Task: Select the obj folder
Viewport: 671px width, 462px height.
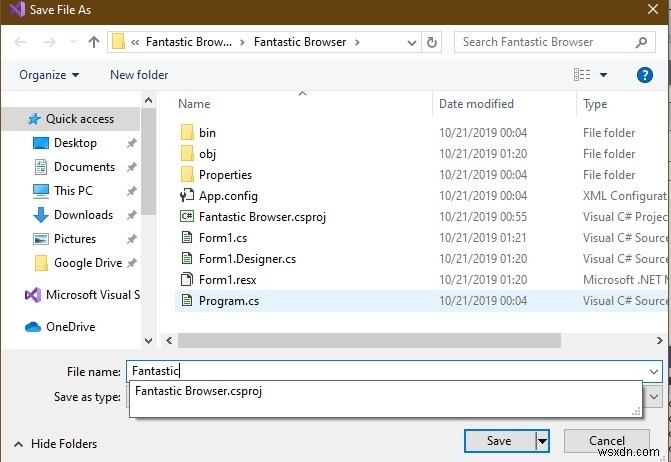Action: 207,154
